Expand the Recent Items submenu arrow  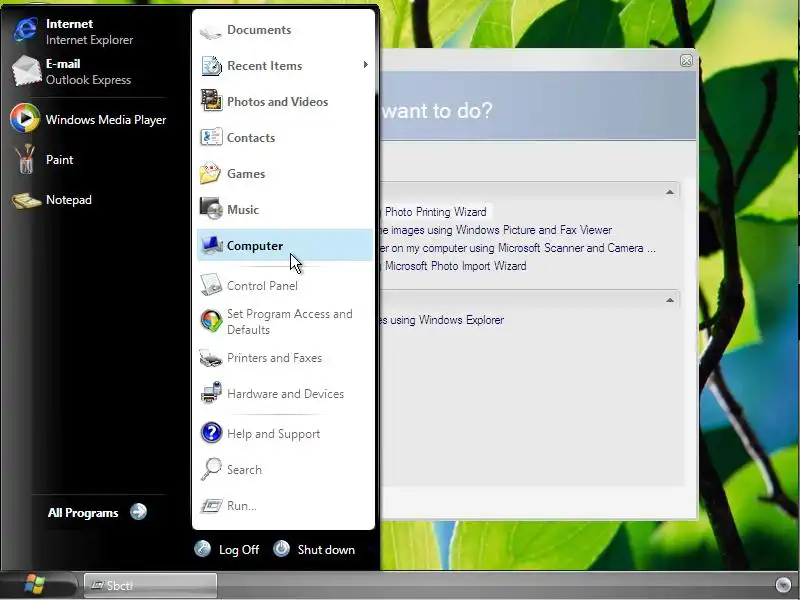365,64
